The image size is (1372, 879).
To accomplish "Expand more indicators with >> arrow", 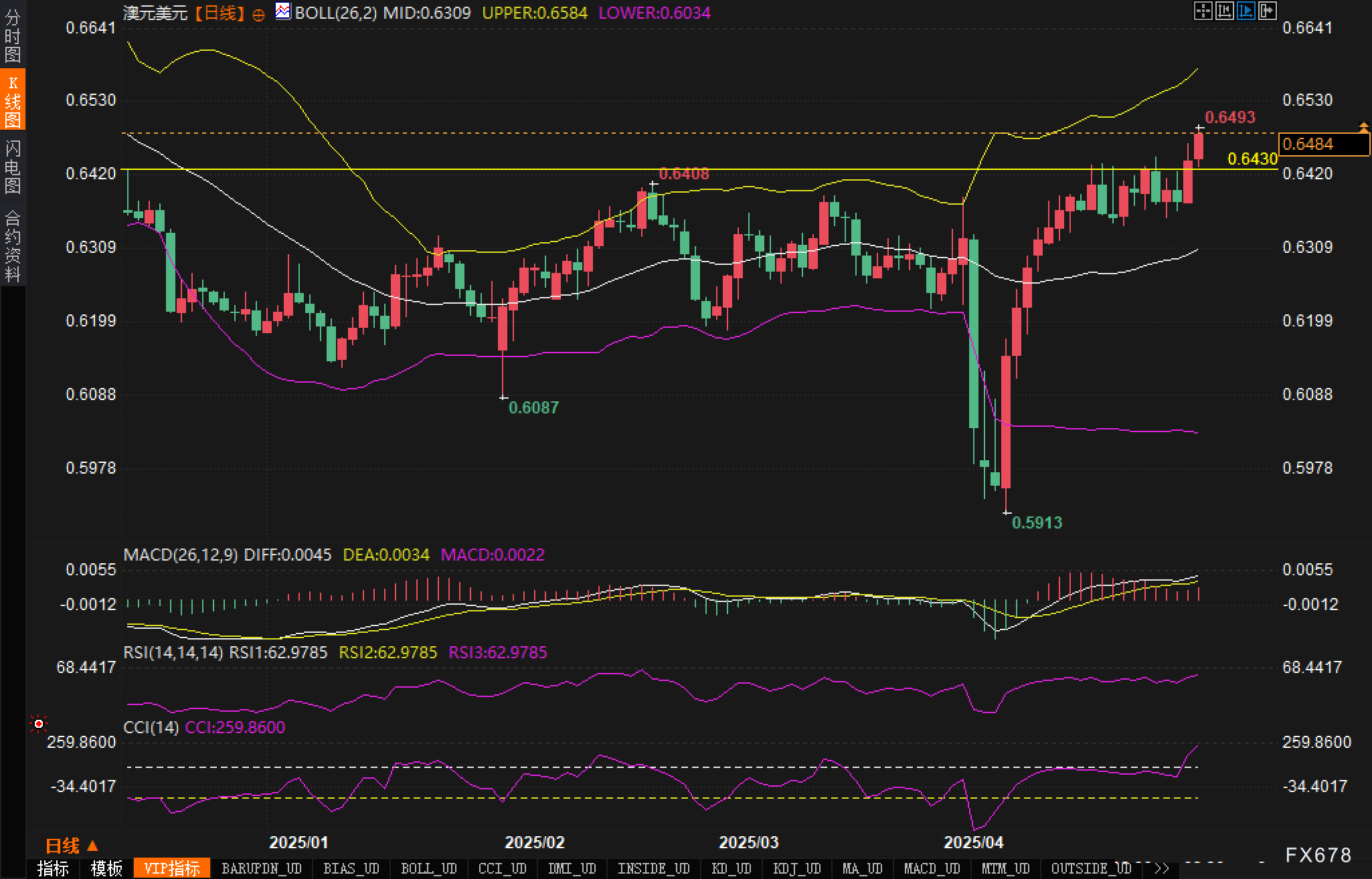I will 1162,868.
